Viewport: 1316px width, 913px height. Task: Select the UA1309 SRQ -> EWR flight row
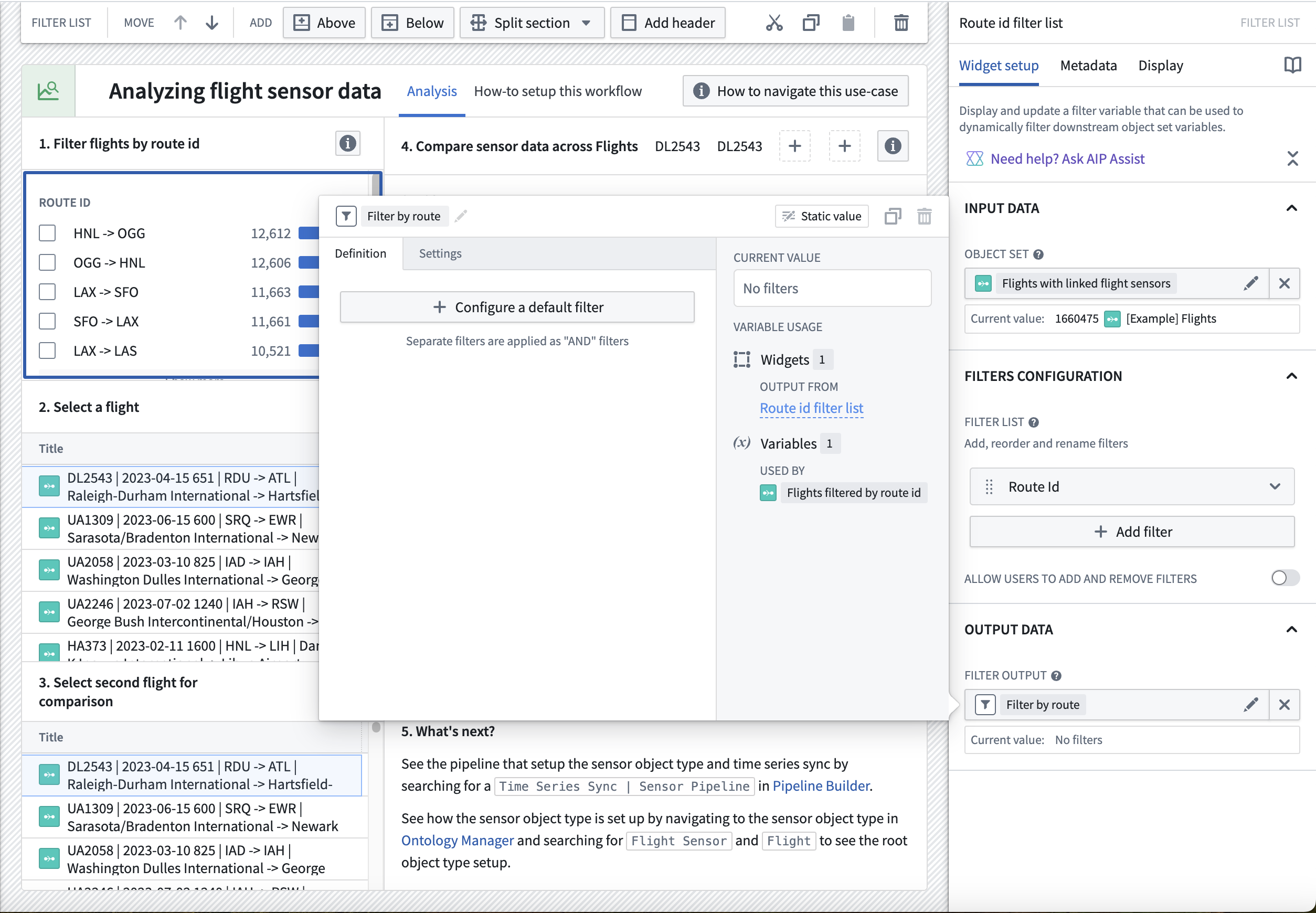[x=172, y=528]
